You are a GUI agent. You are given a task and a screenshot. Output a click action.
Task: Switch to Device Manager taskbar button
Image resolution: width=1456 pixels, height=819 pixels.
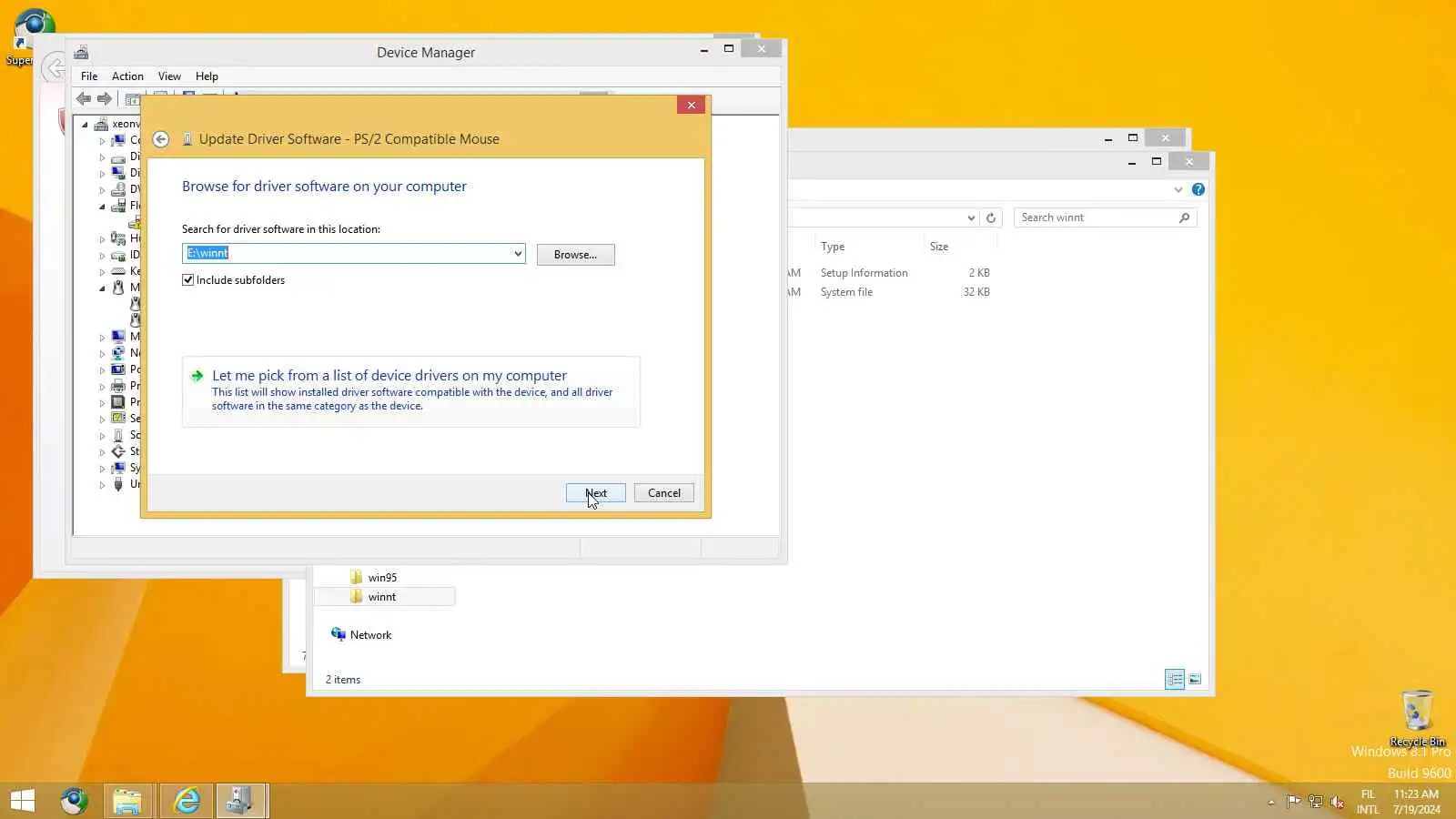(241, 801)
